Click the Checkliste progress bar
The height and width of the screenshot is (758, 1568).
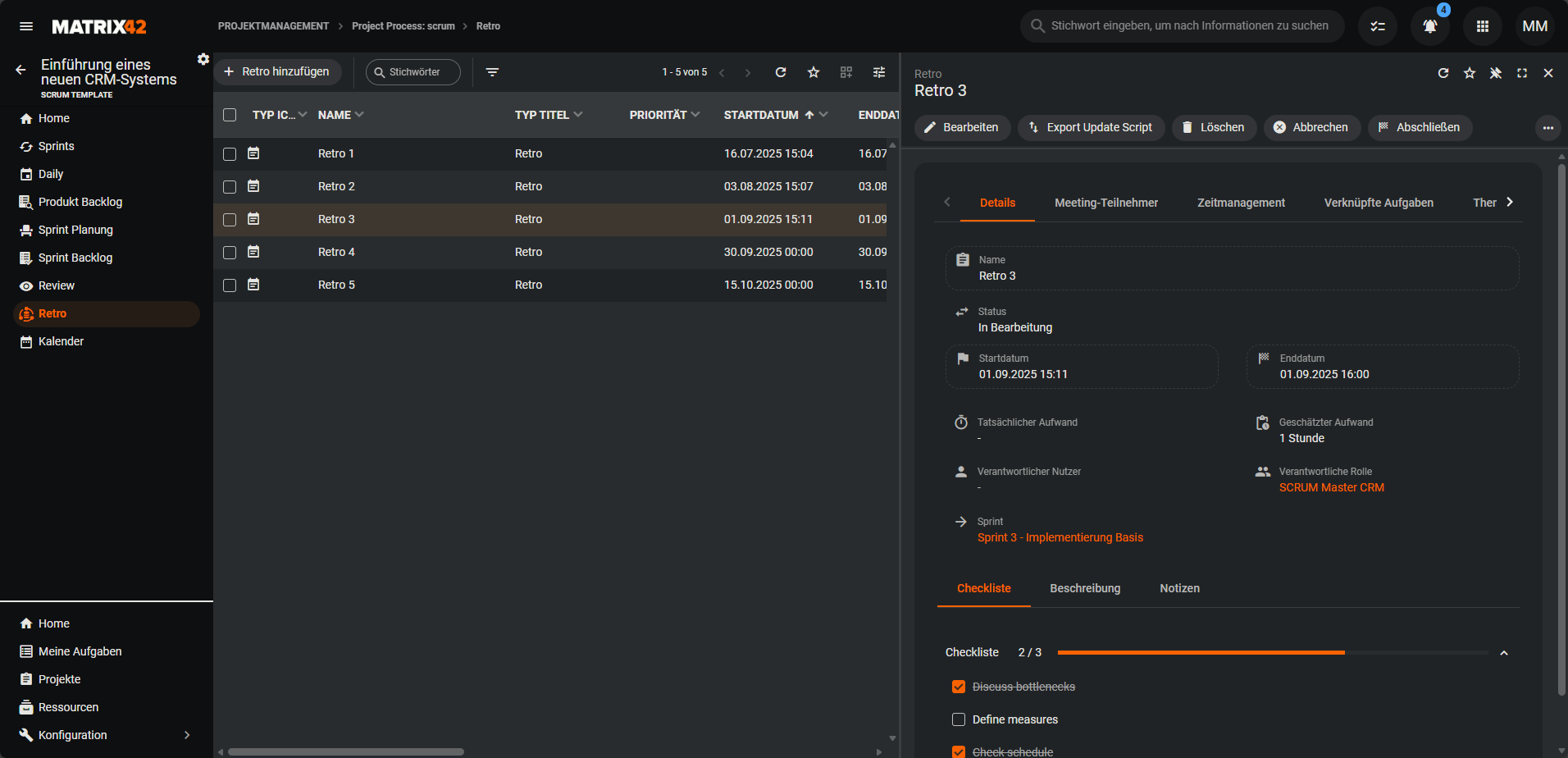(x=1273, y=652)
